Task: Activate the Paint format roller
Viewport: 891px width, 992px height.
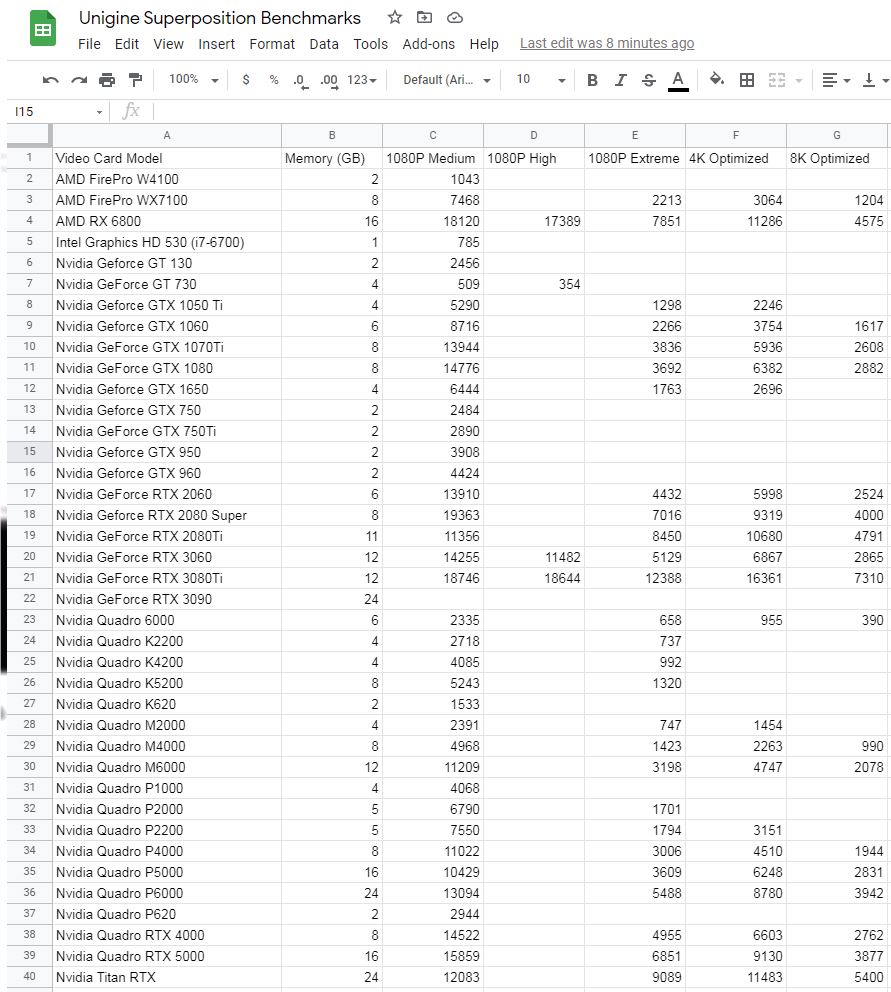Action: [135, 80]
